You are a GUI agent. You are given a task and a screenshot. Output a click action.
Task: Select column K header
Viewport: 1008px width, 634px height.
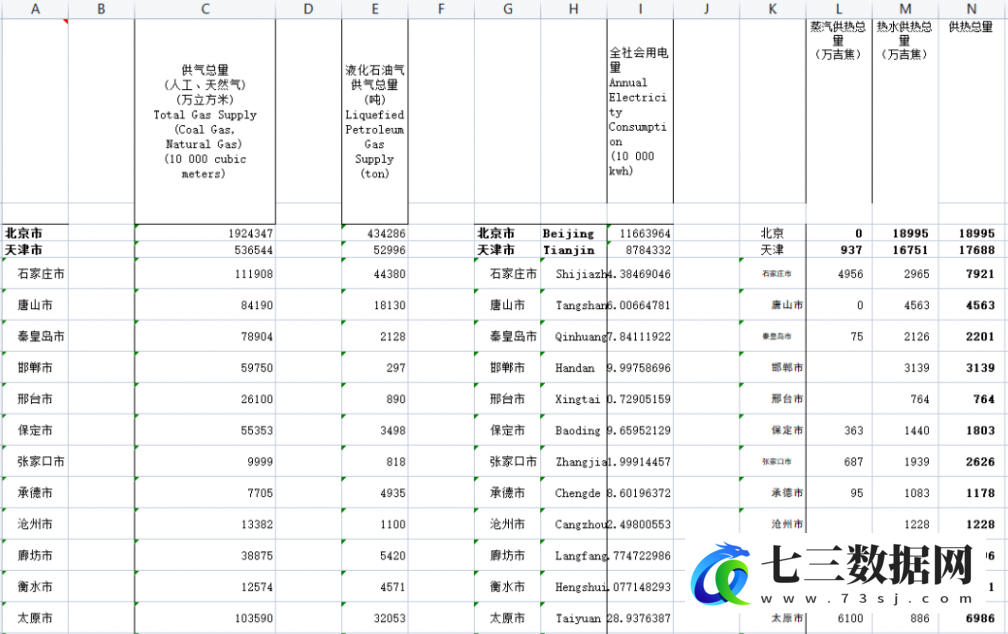[772, 9]
